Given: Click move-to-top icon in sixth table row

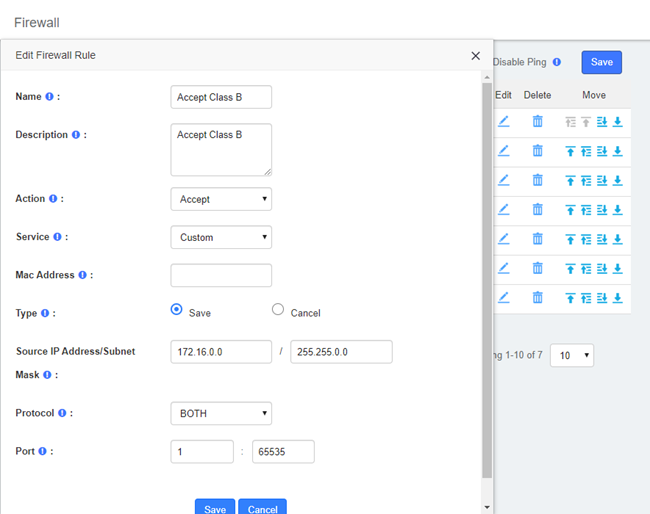Looking at the screenshot, I should pos(570,269).
